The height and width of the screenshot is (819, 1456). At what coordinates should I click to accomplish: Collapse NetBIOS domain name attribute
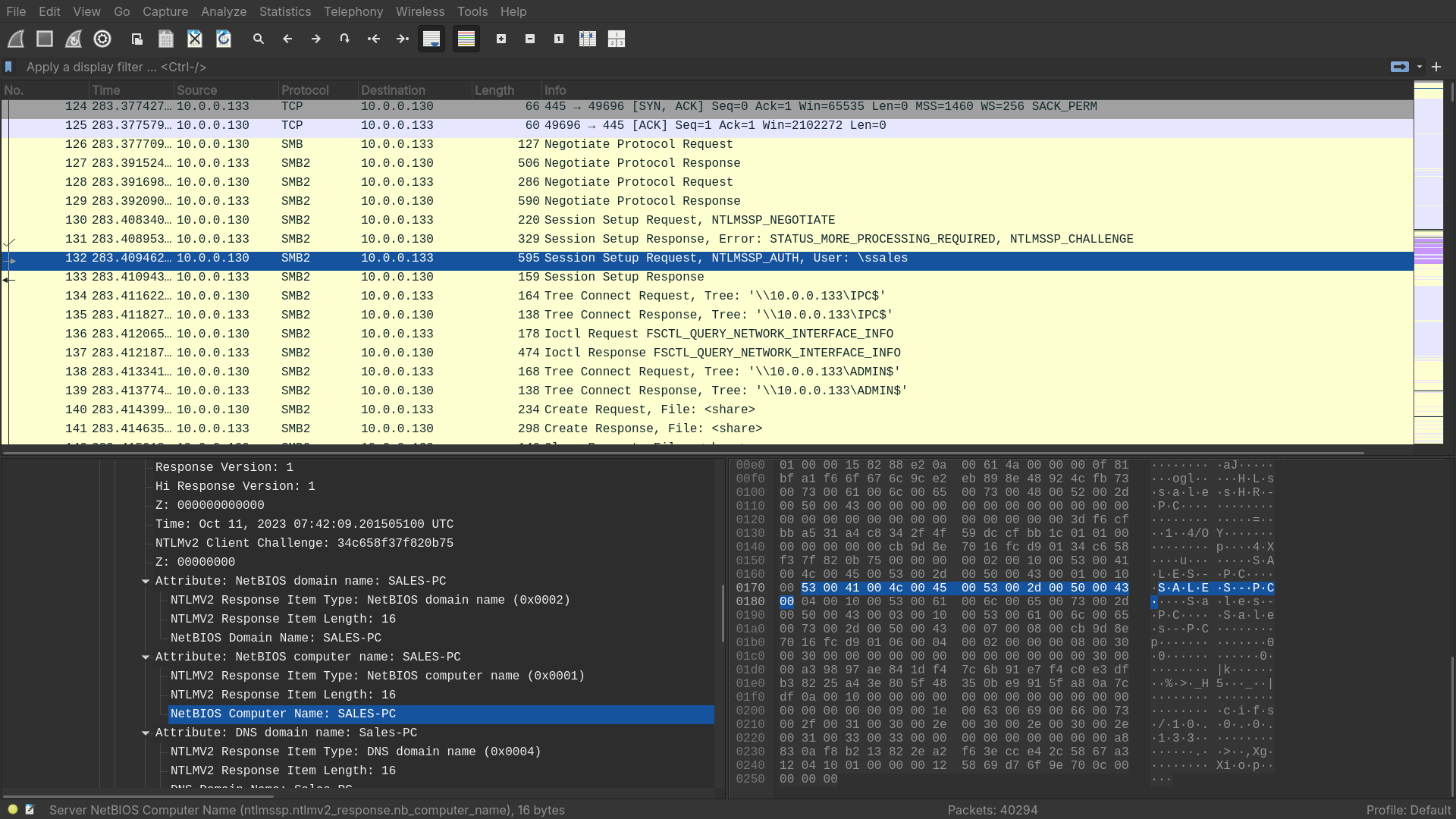[x=146, y=582]
